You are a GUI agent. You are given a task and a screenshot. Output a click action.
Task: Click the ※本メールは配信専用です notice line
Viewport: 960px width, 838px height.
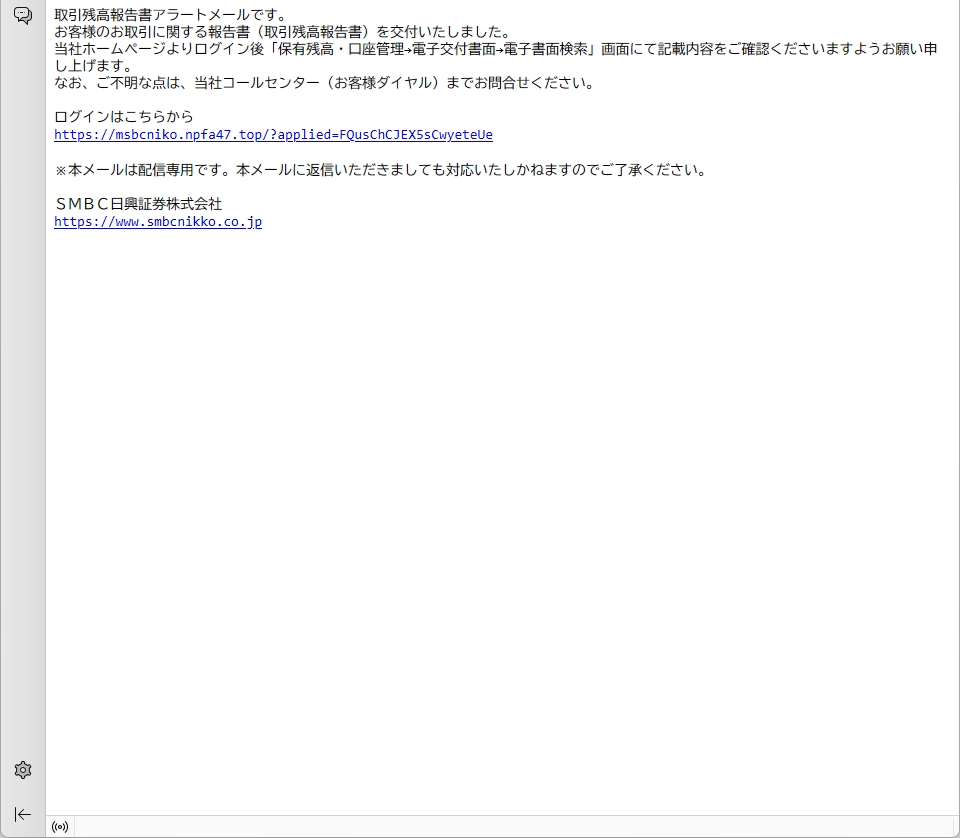[x=380, y=170]
